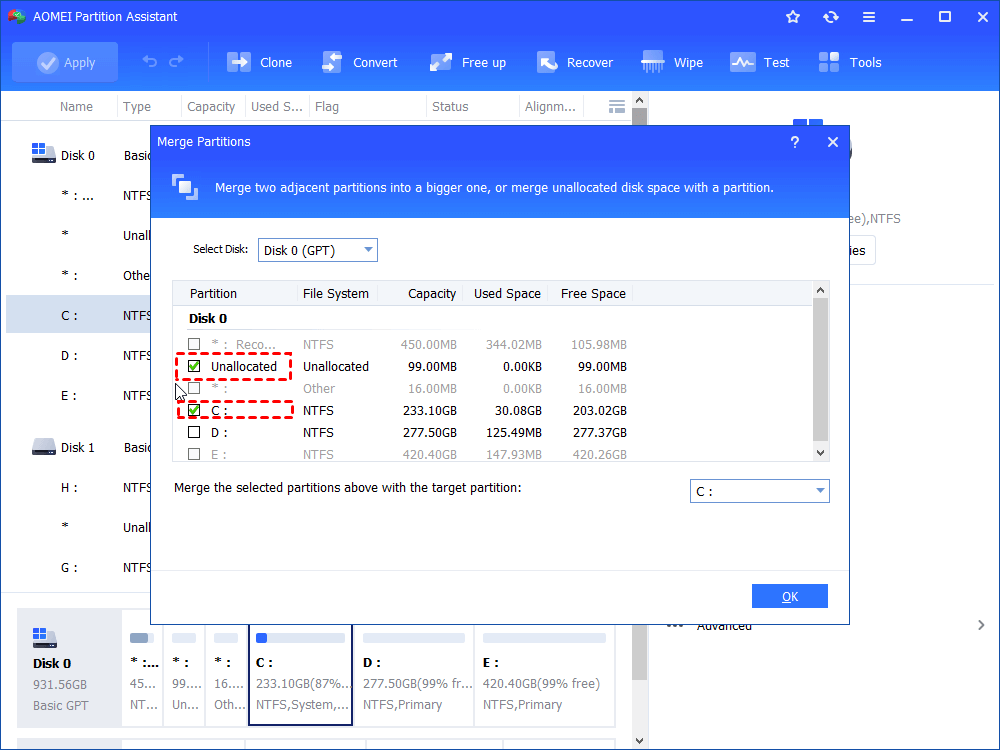Open the target partition dropdown

pyautogui.click(x=760, y=491)
